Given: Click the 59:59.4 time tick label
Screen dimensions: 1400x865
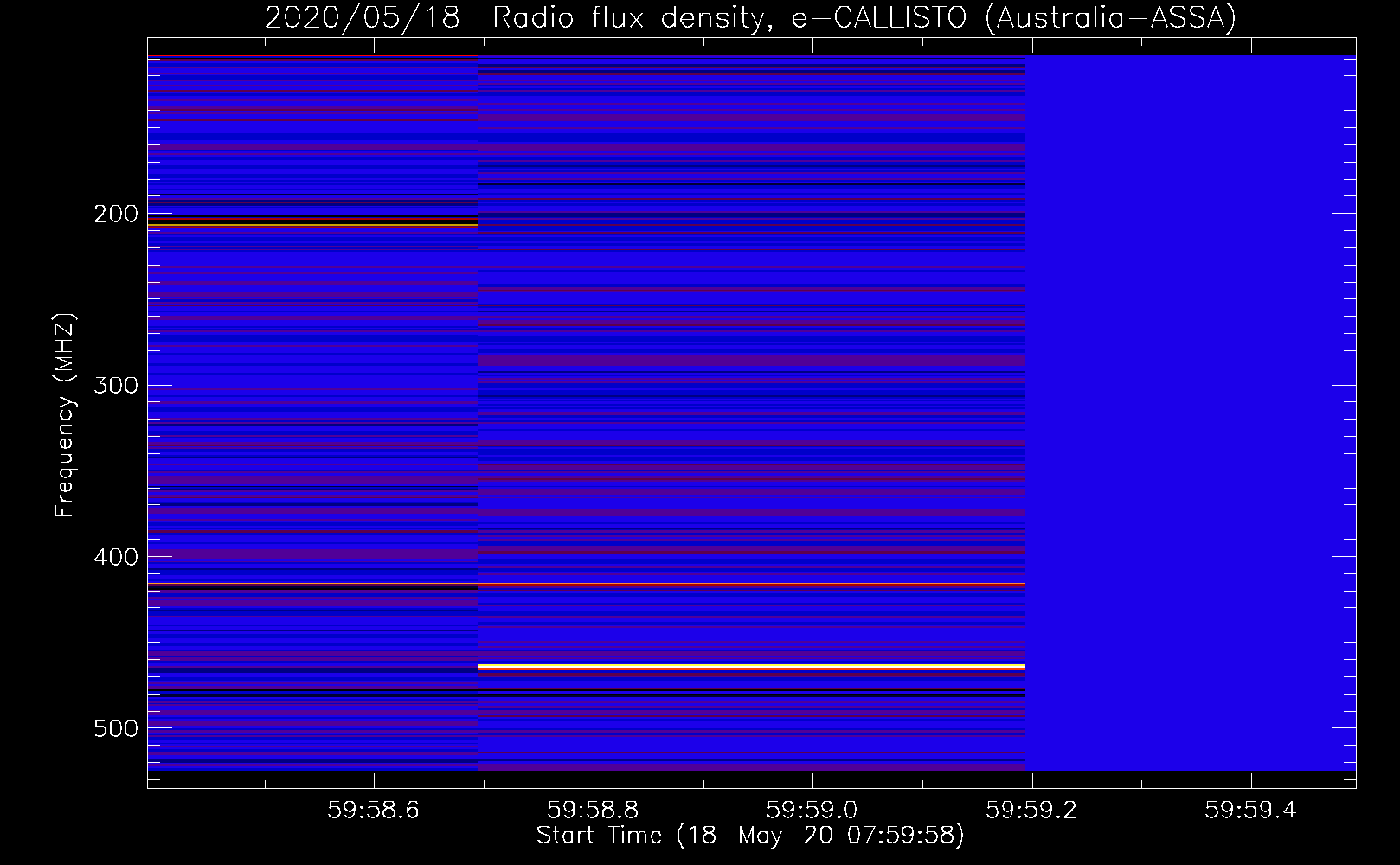Looking at the screenshot, I should (x=1251, y=810).
